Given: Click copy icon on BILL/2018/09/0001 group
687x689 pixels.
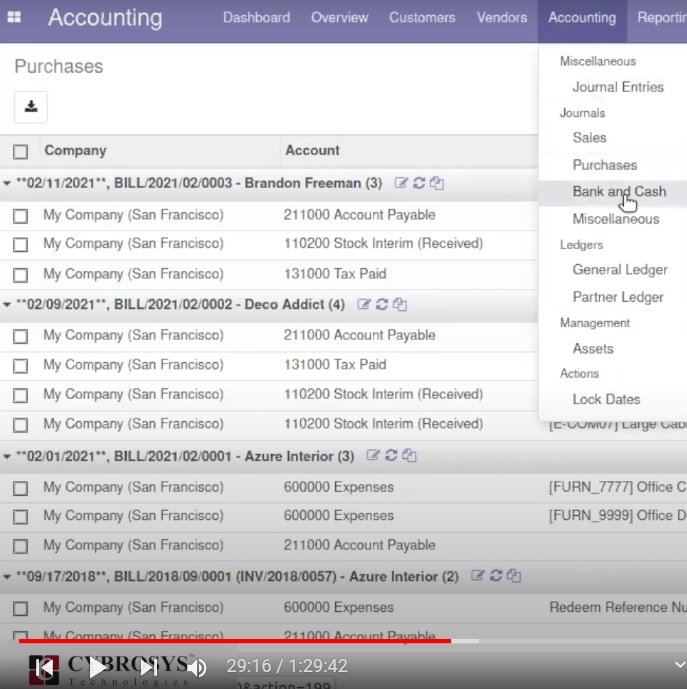Looking at the screenshot, I should click(514, 576).
